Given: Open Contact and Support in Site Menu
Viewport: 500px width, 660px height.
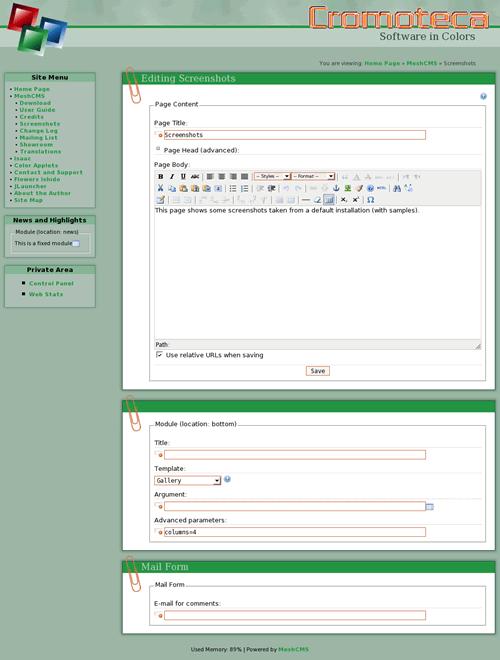Looking at the screenshot, I should point(48,172).
